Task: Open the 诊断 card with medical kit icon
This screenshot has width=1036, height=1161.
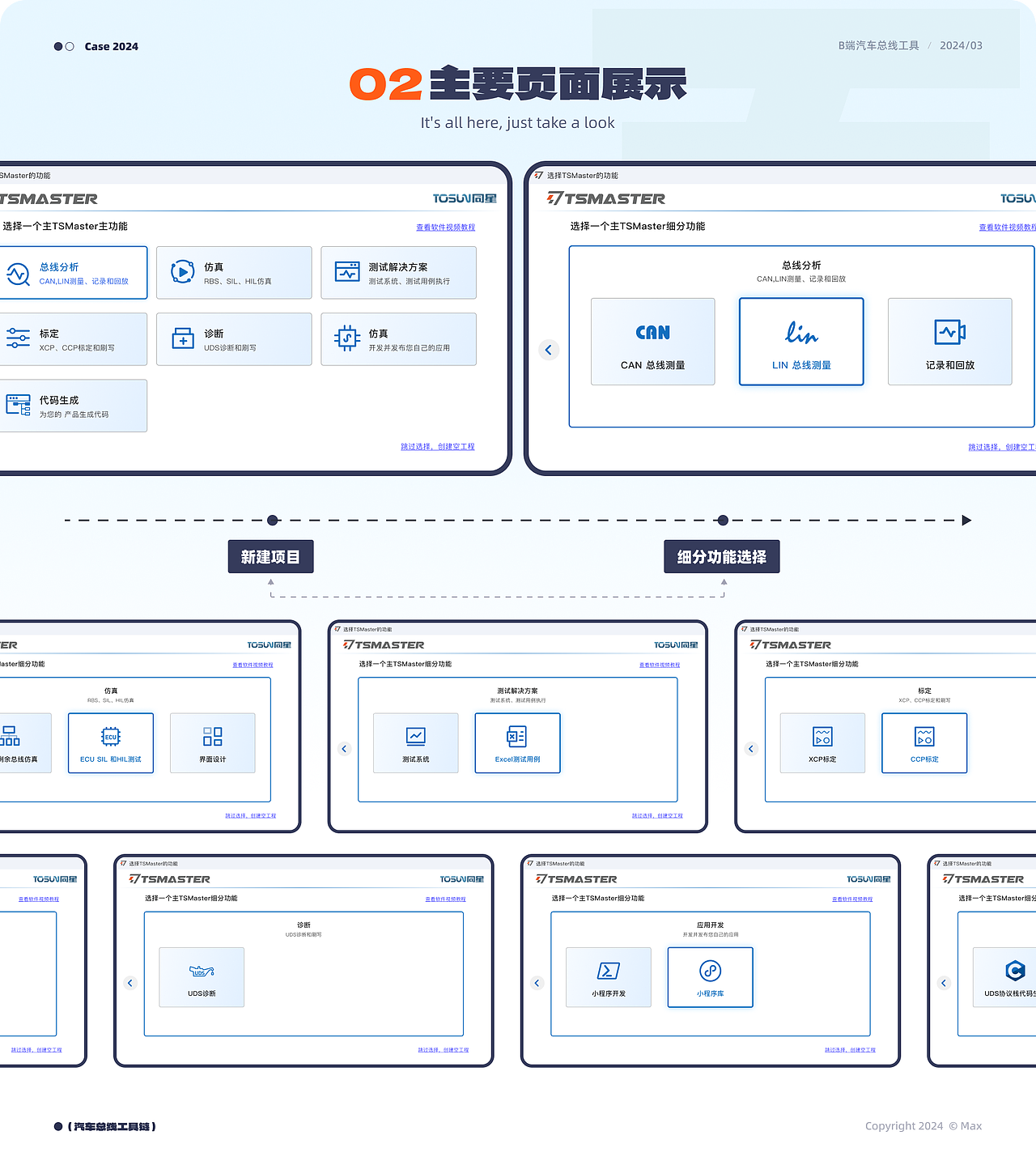Action: coord(234,339)
